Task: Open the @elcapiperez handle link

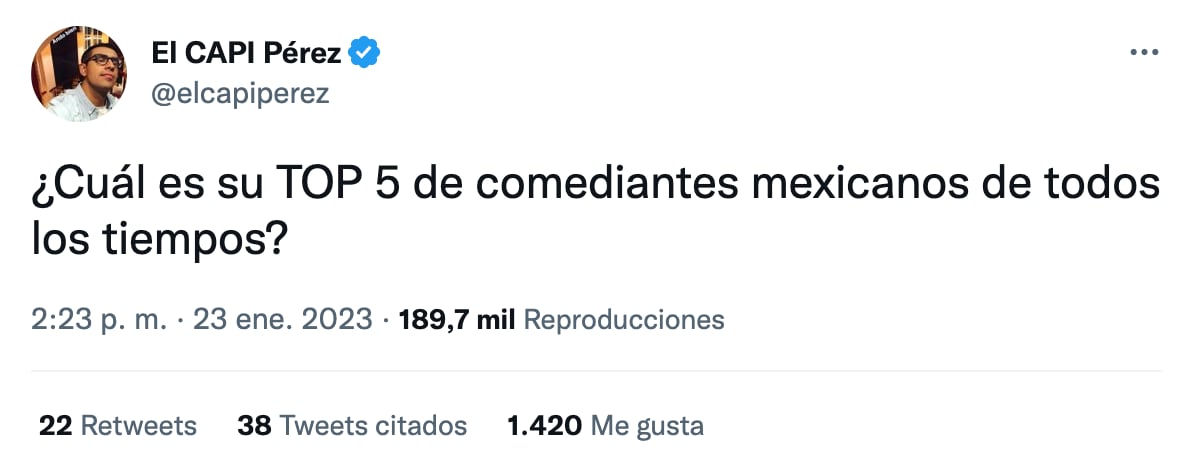Action: (x=241, y=94)
